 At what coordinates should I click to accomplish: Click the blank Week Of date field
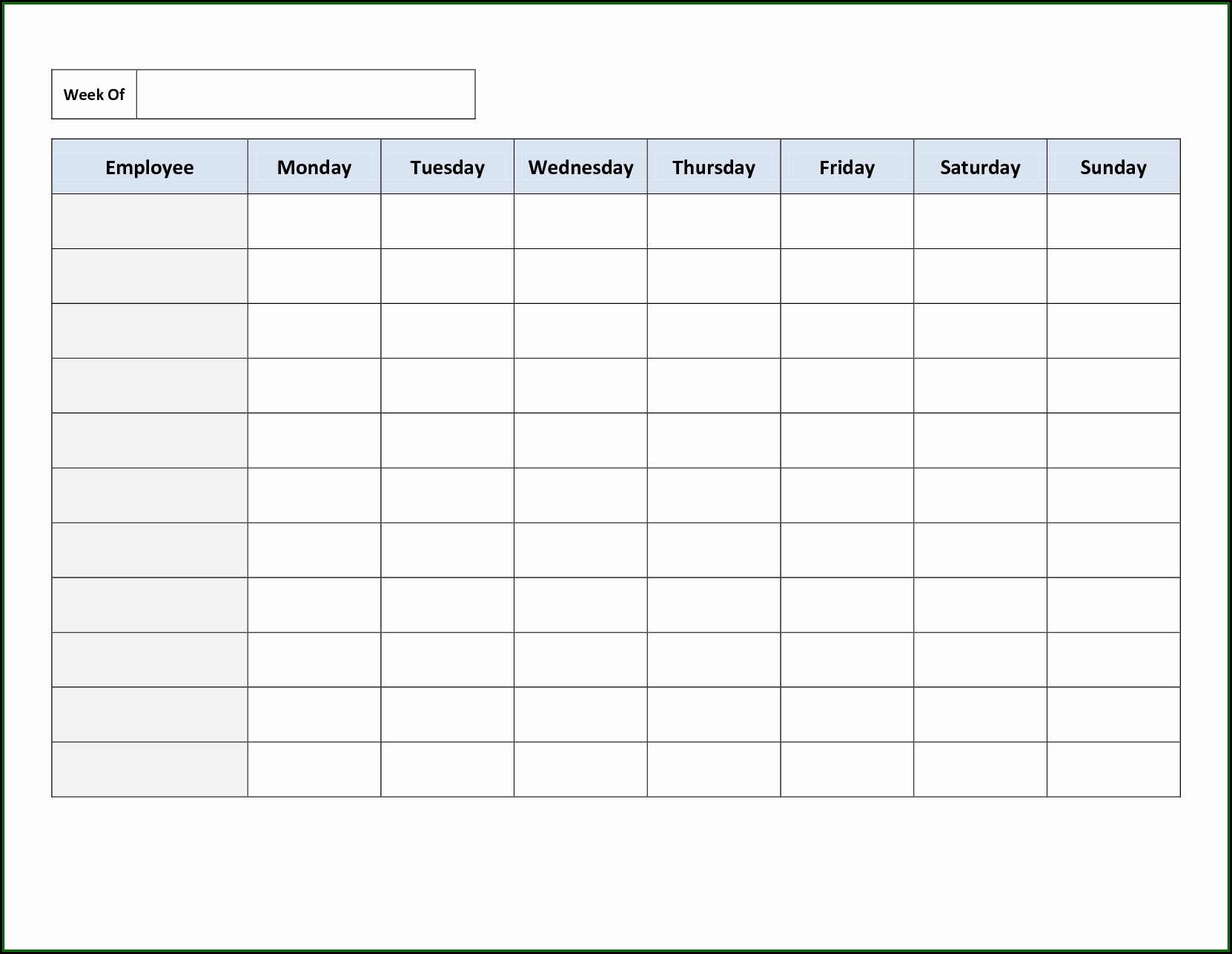coord(305,94)
